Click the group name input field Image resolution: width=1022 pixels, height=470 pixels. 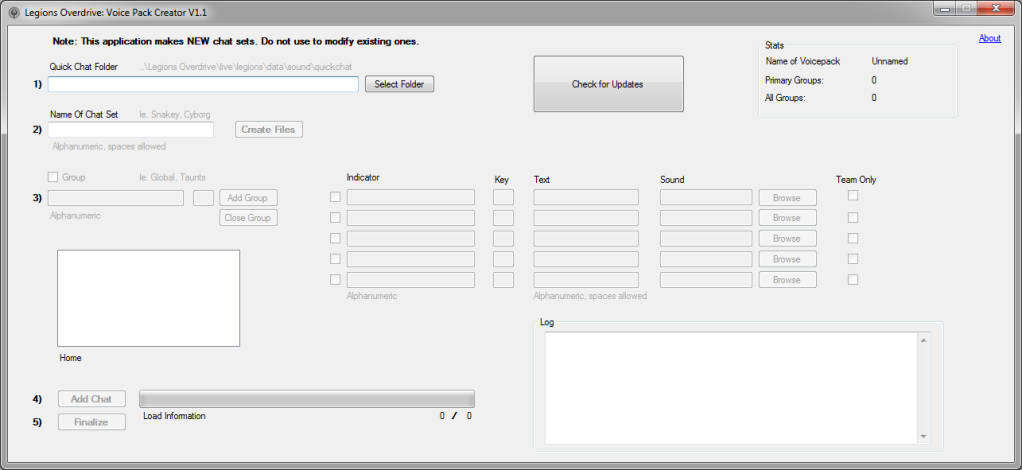pyautogui.click(x=115, y=198)
